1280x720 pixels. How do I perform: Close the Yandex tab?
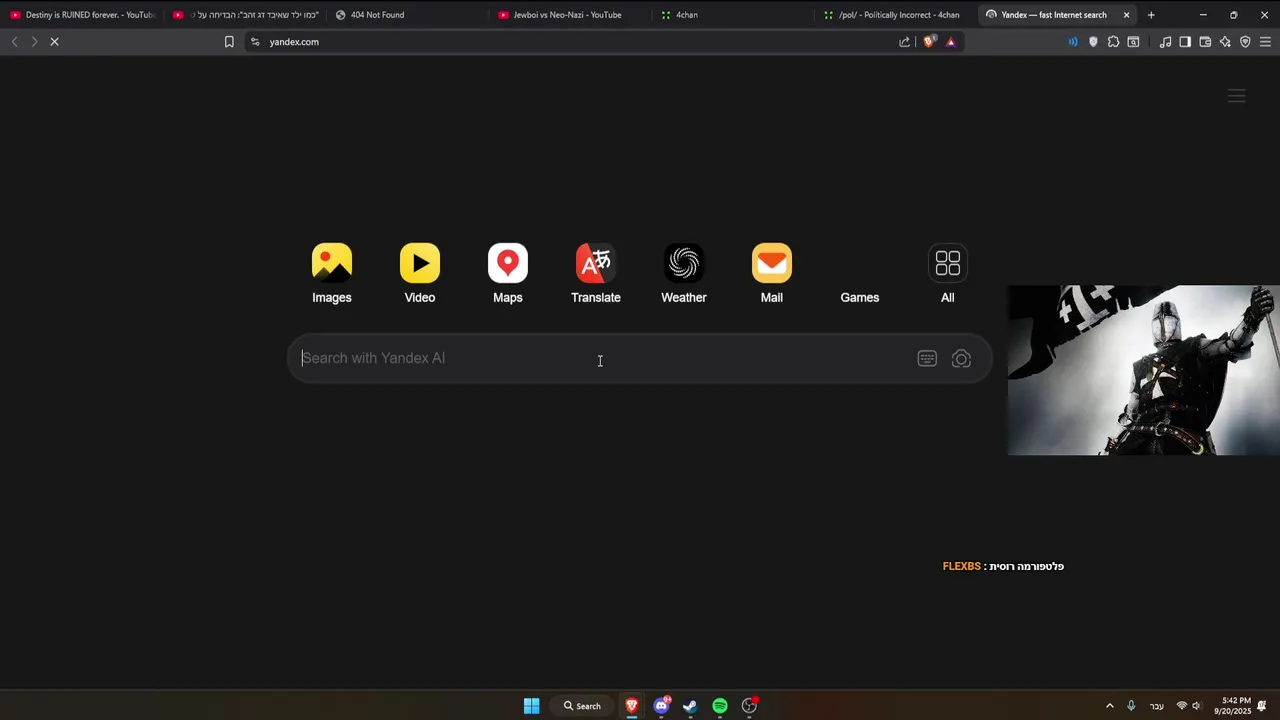(1126, 15)
